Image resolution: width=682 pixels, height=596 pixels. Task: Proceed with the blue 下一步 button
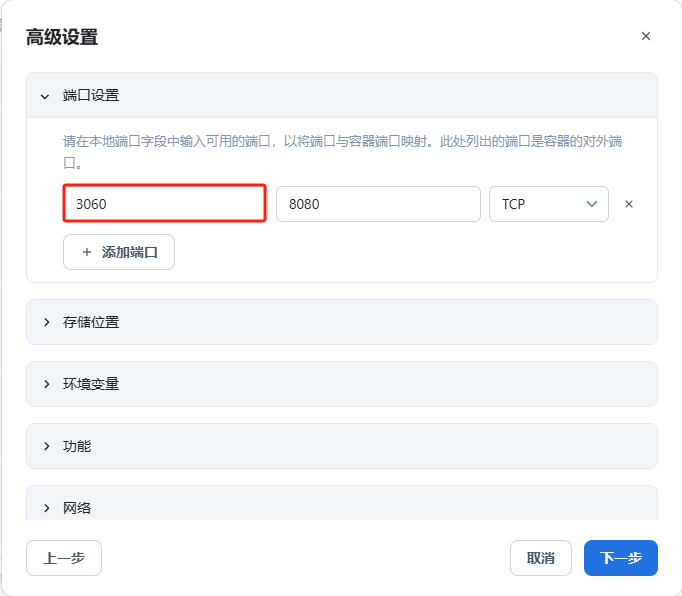621,558
